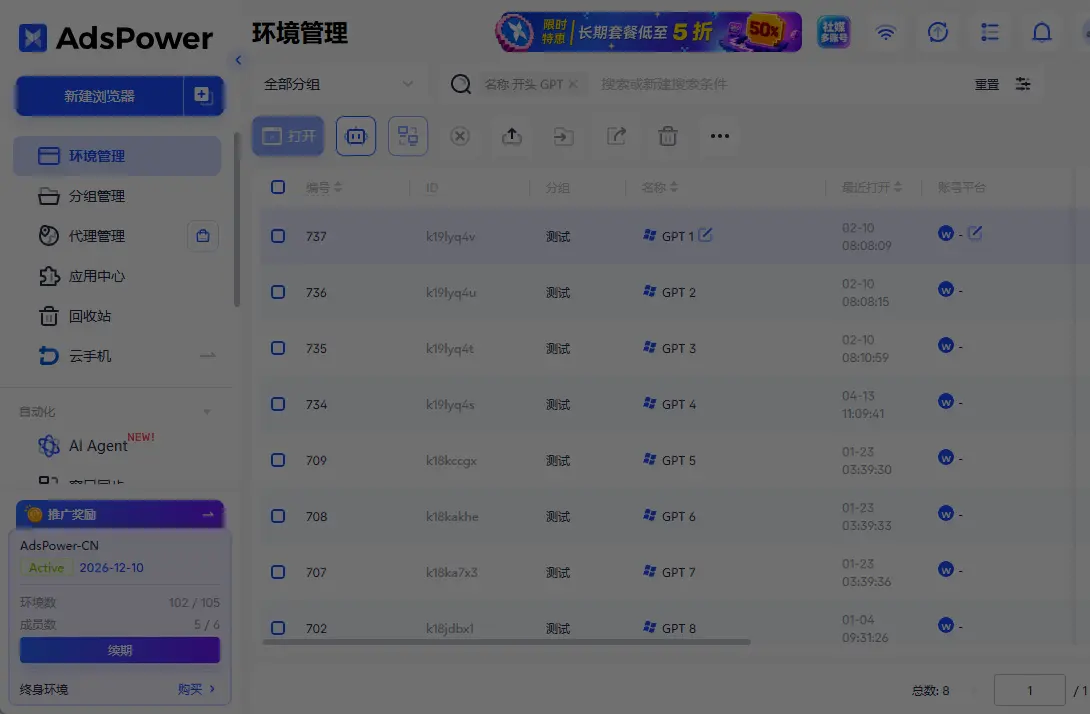The width and height of the screenshot is (1090, 714).
Task: Select the checkbox for row 702
Action: 278,628
